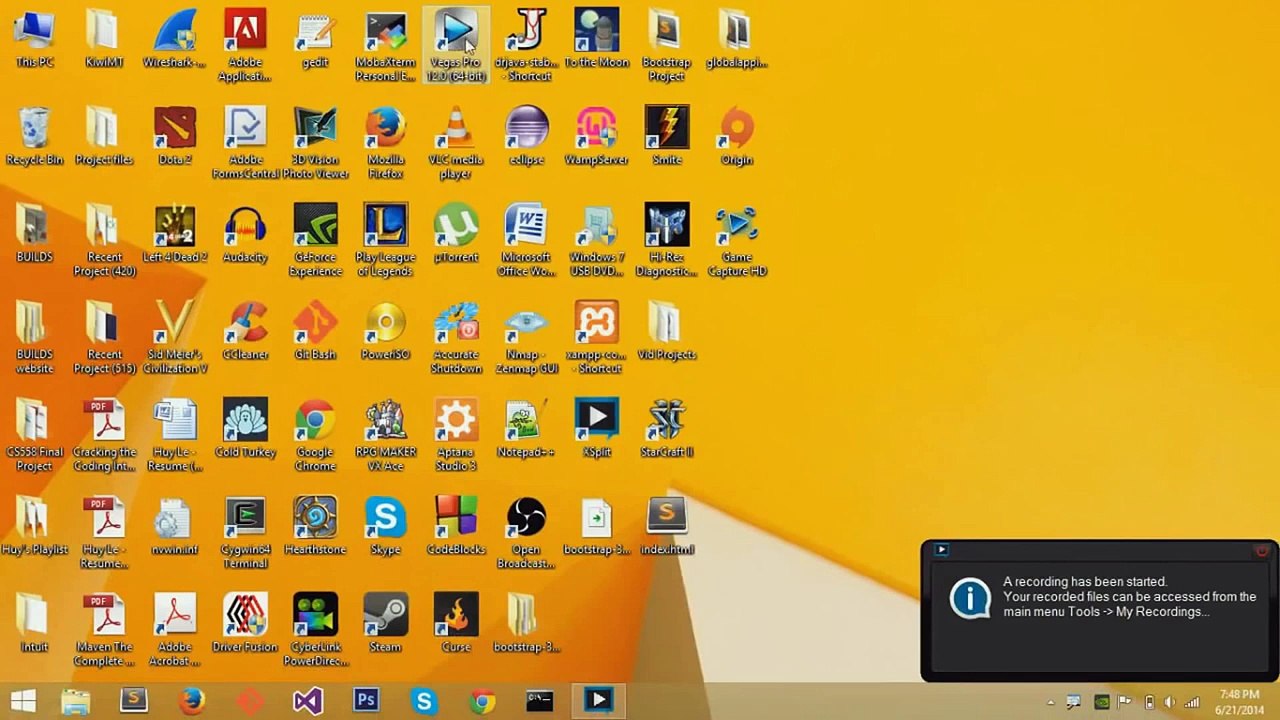The image size is (1280, 720).
Task: Adjust volume via tray speaker icon
Action: point(1169,702)
